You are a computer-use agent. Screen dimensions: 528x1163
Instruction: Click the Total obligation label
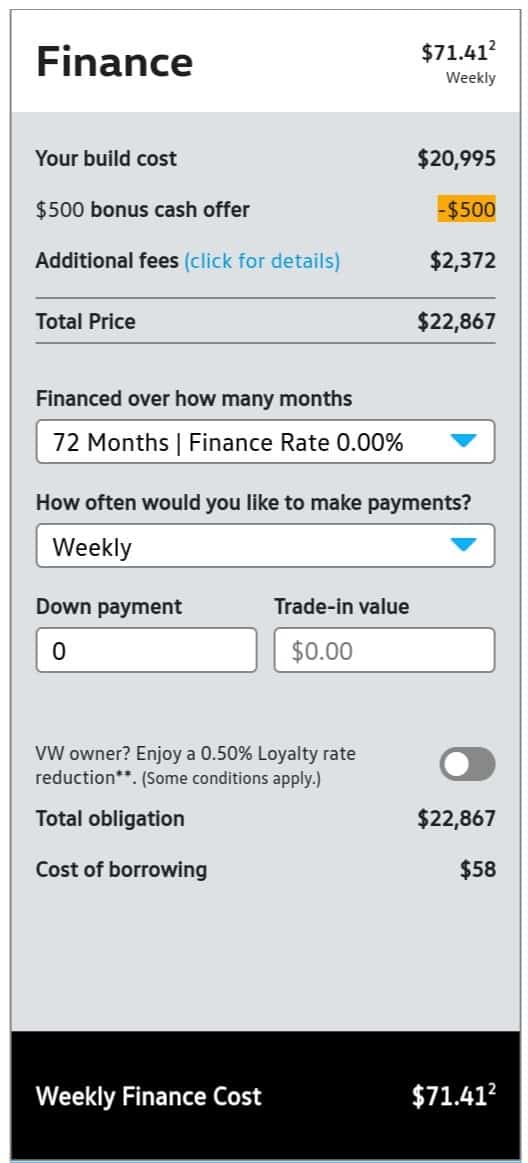(110, 819)
